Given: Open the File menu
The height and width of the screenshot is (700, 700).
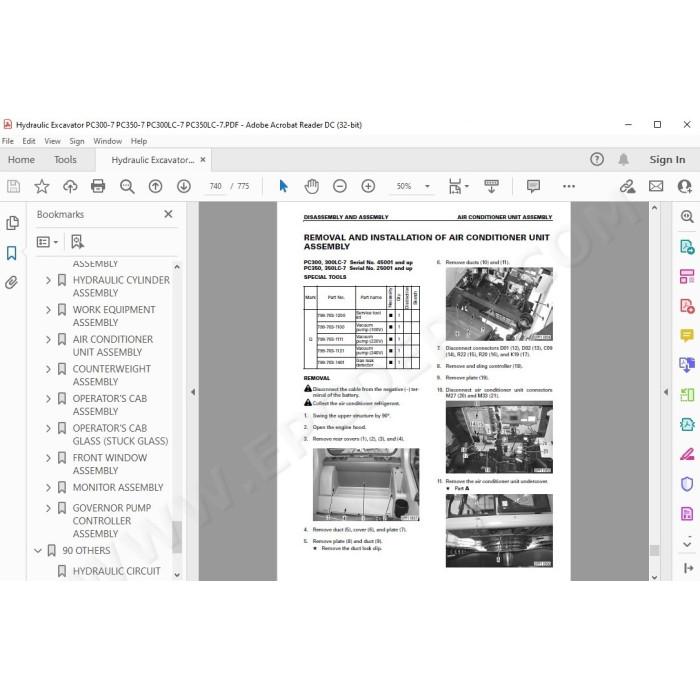Looking at the screenshot, I should click(x=8, y=141).
